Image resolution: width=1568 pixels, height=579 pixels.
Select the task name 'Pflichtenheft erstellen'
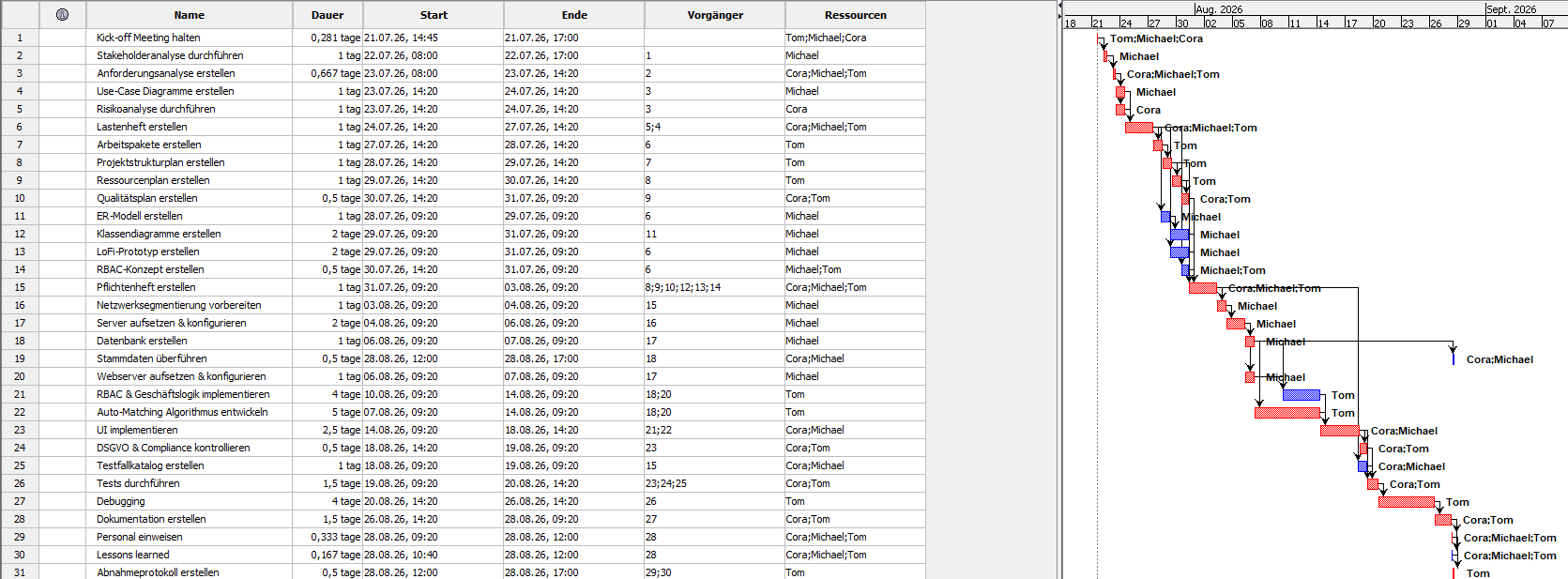(146, 287)
